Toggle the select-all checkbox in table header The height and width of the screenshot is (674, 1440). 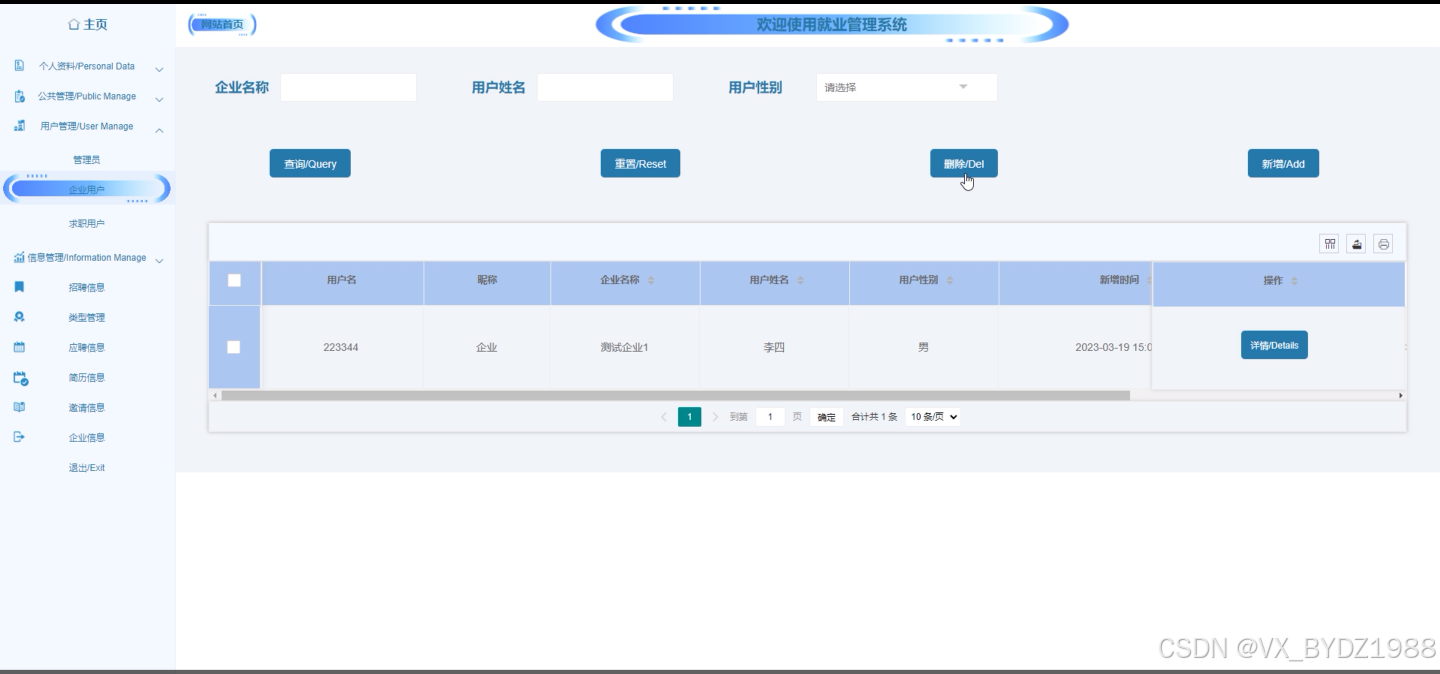(234, 280)
